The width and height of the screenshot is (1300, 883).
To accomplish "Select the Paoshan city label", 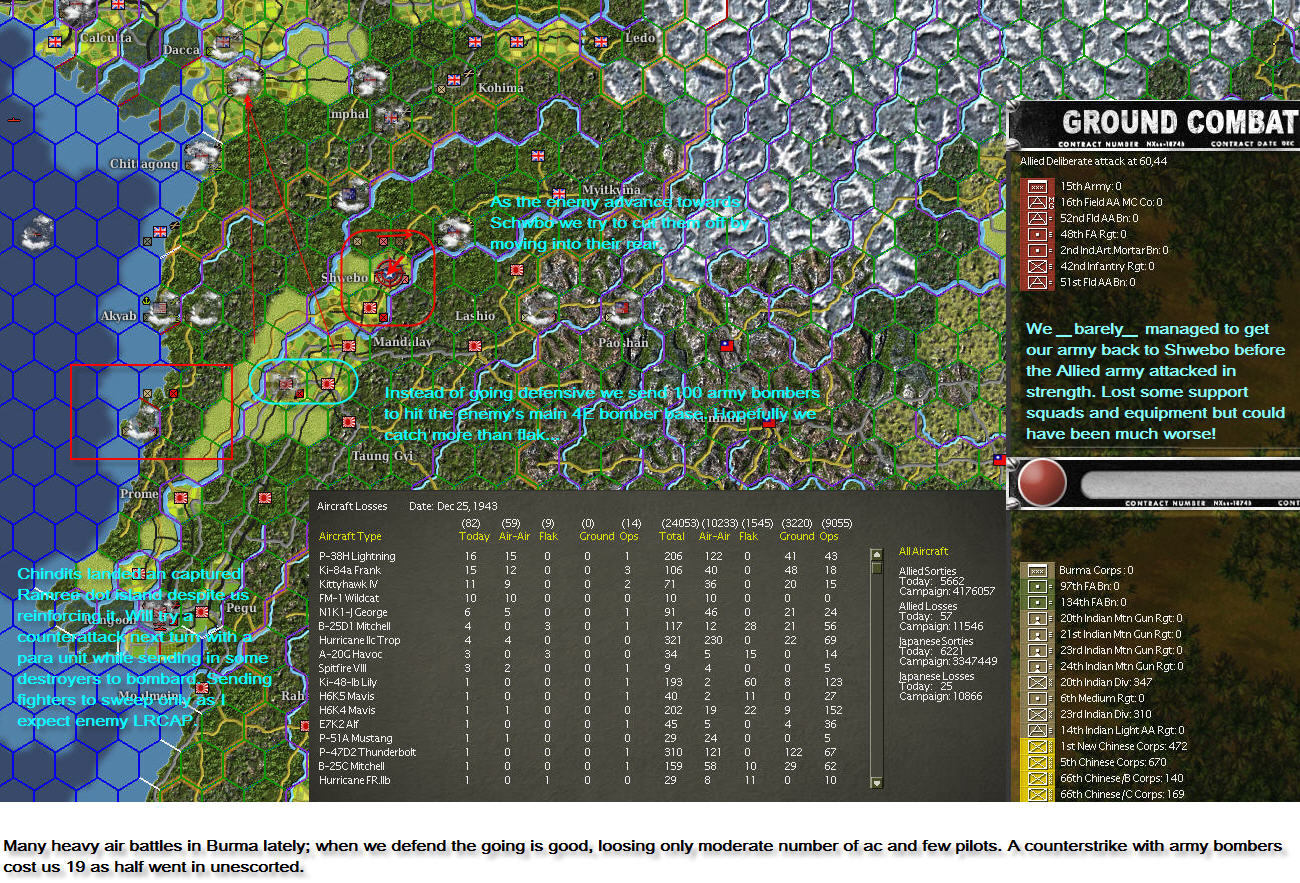I will [624, 343].
